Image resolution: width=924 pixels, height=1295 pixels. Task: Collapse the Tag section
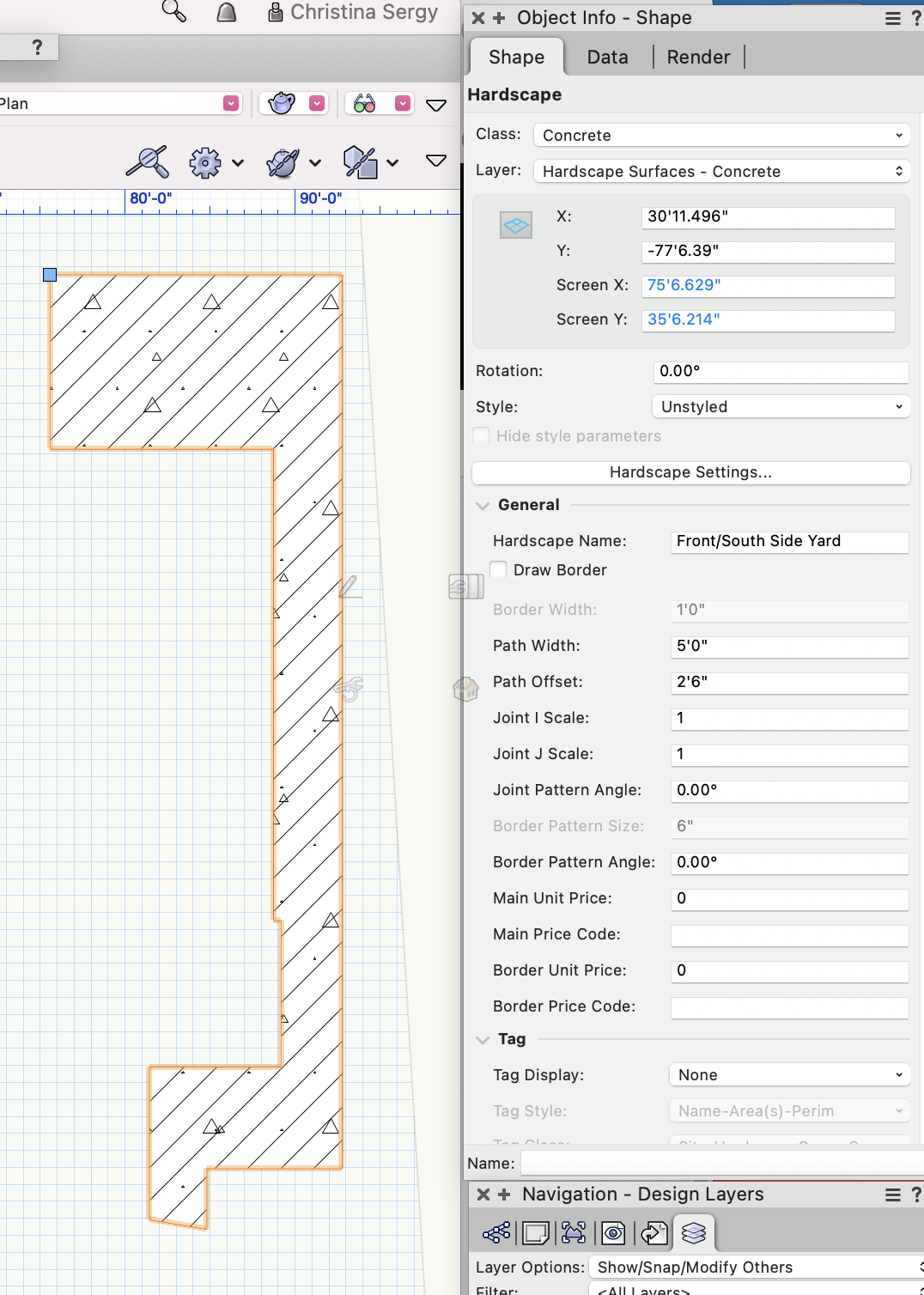pos(483,1040)
